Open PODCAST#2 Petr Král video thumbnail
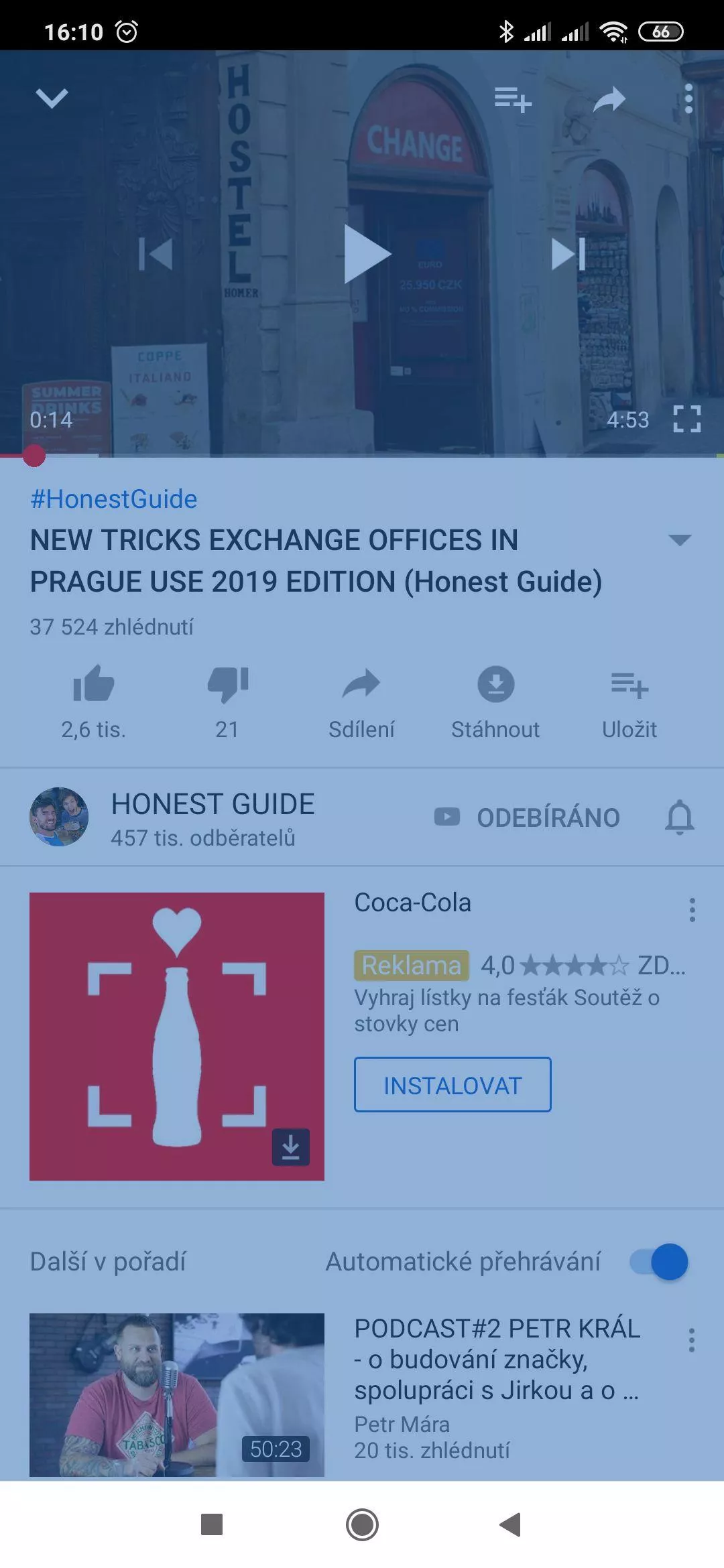 [x=177, y=1394]
